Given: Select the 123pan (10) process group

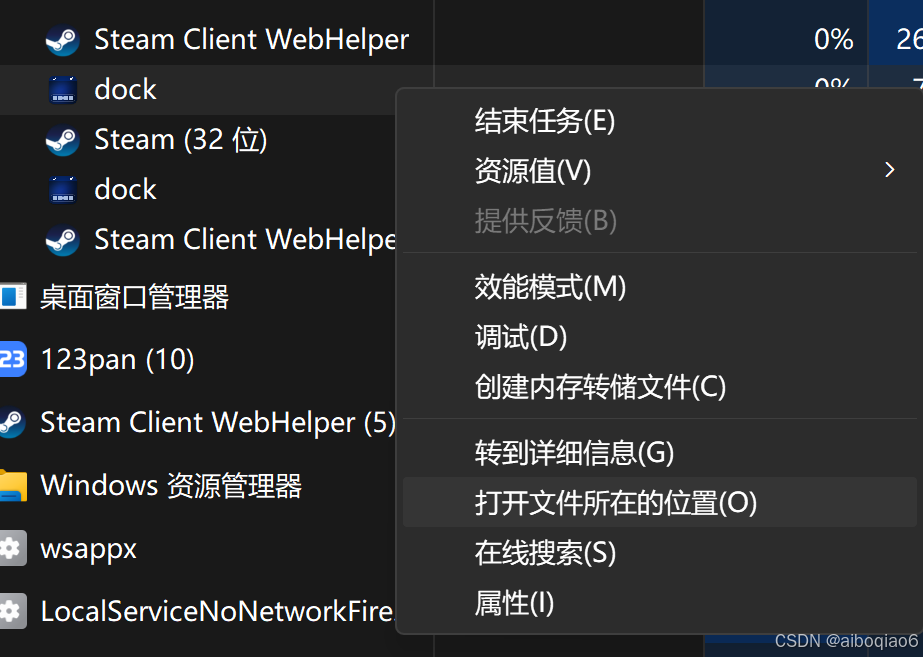Looking at the screenshot, I should (x=198, y=359).
